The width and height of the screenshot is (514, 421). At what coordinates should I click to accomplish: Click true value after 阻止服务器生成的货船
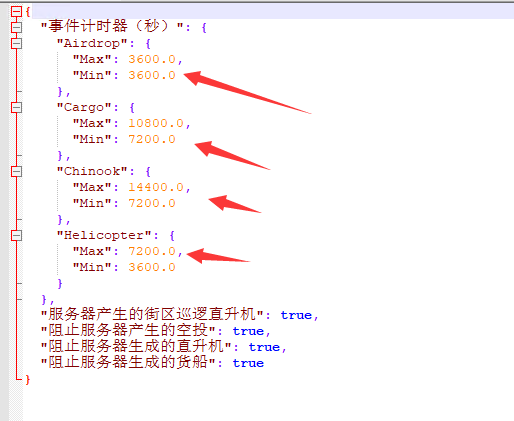[248, 363]
